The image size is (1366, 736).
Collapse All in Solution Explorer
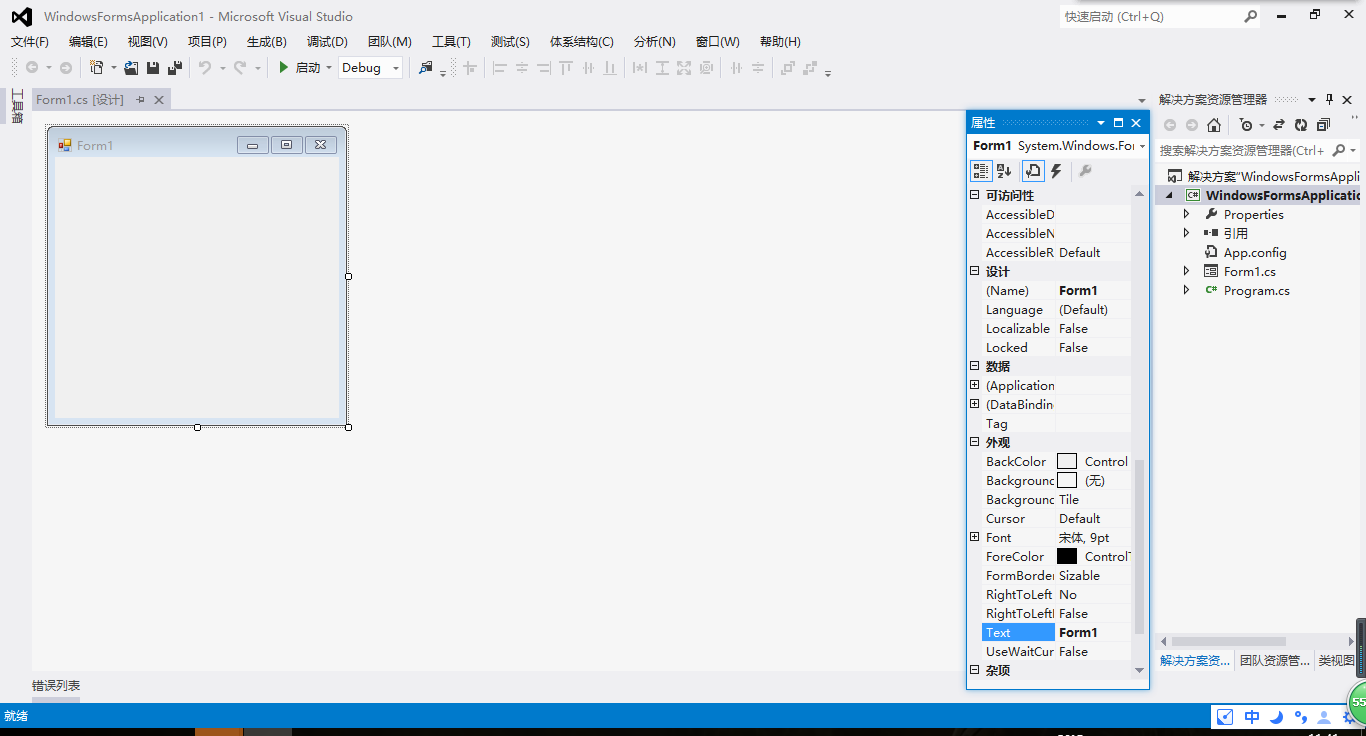pos(1323,125)
